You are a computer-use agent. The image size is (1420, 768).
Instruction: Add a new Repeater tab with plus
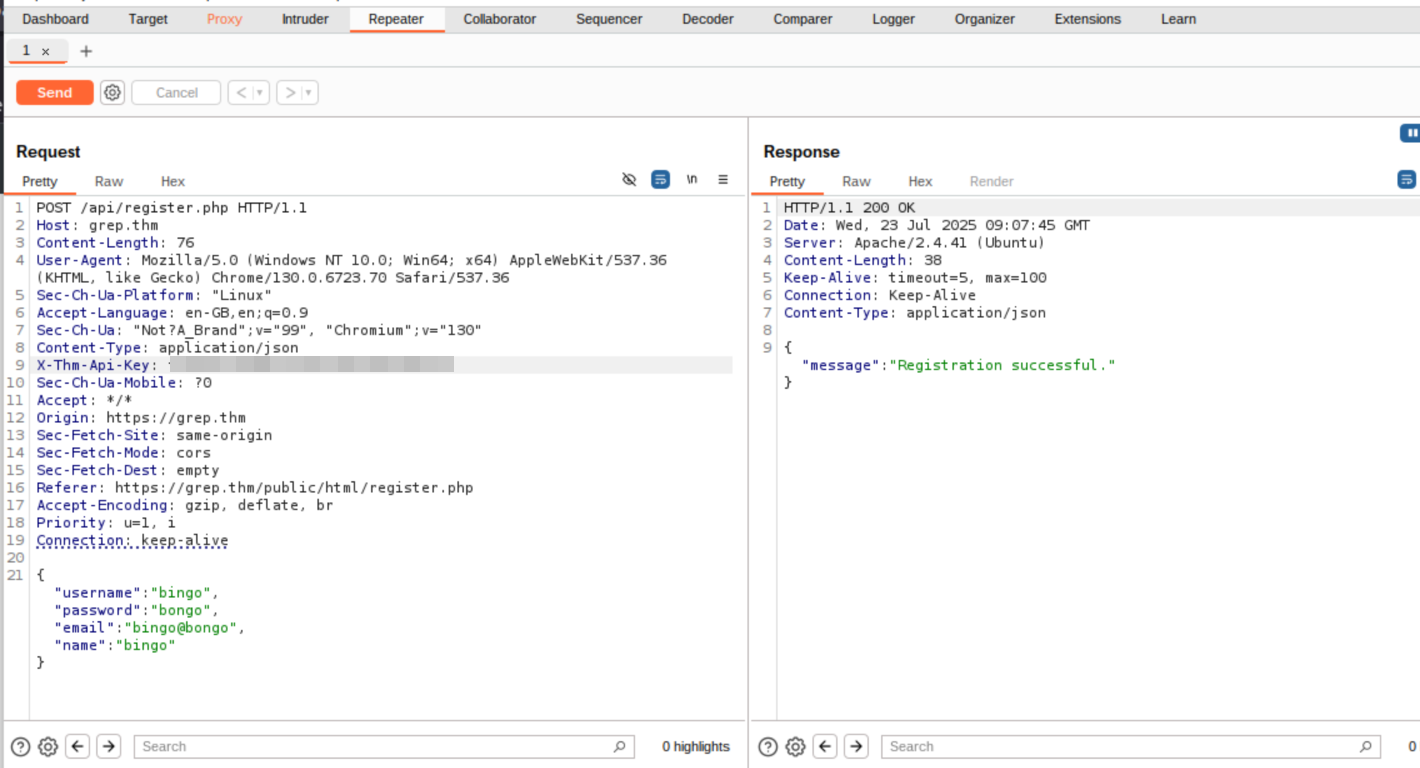click(x=86, y=51)
